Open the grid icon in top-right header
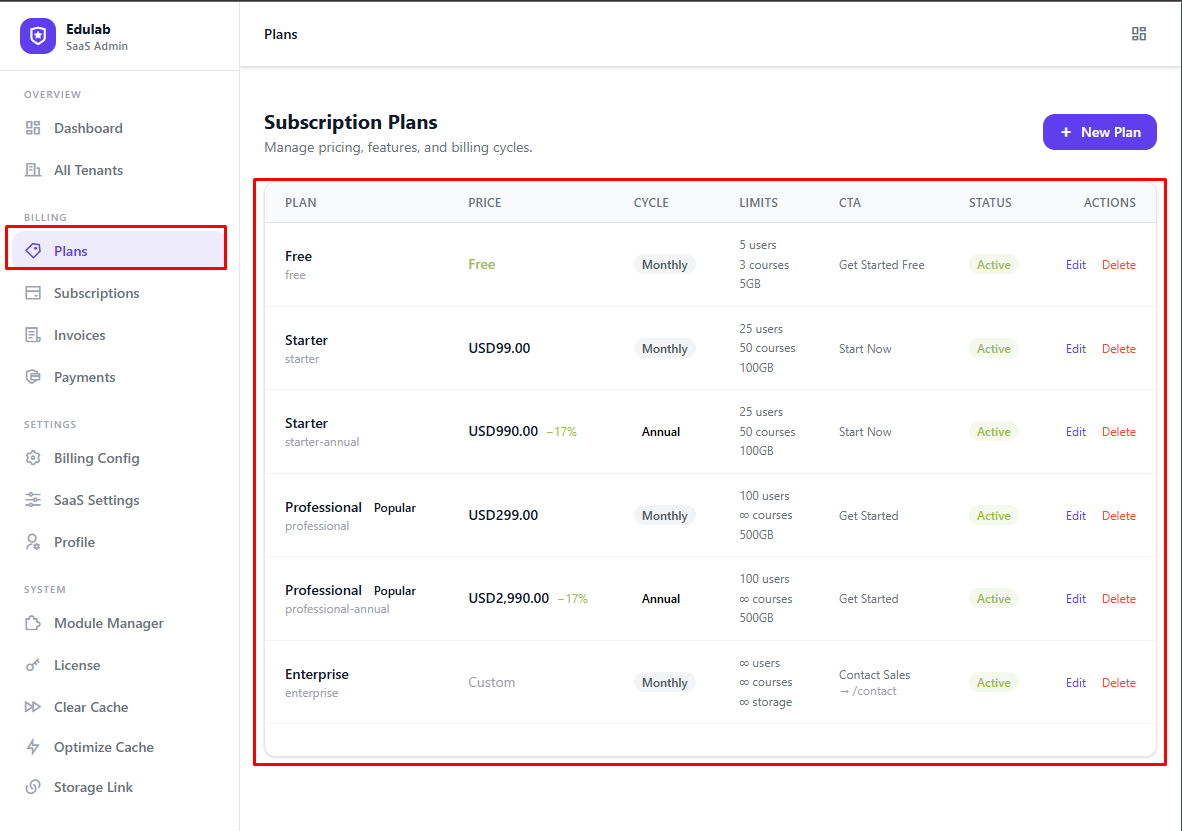 tap(1138, 34)
